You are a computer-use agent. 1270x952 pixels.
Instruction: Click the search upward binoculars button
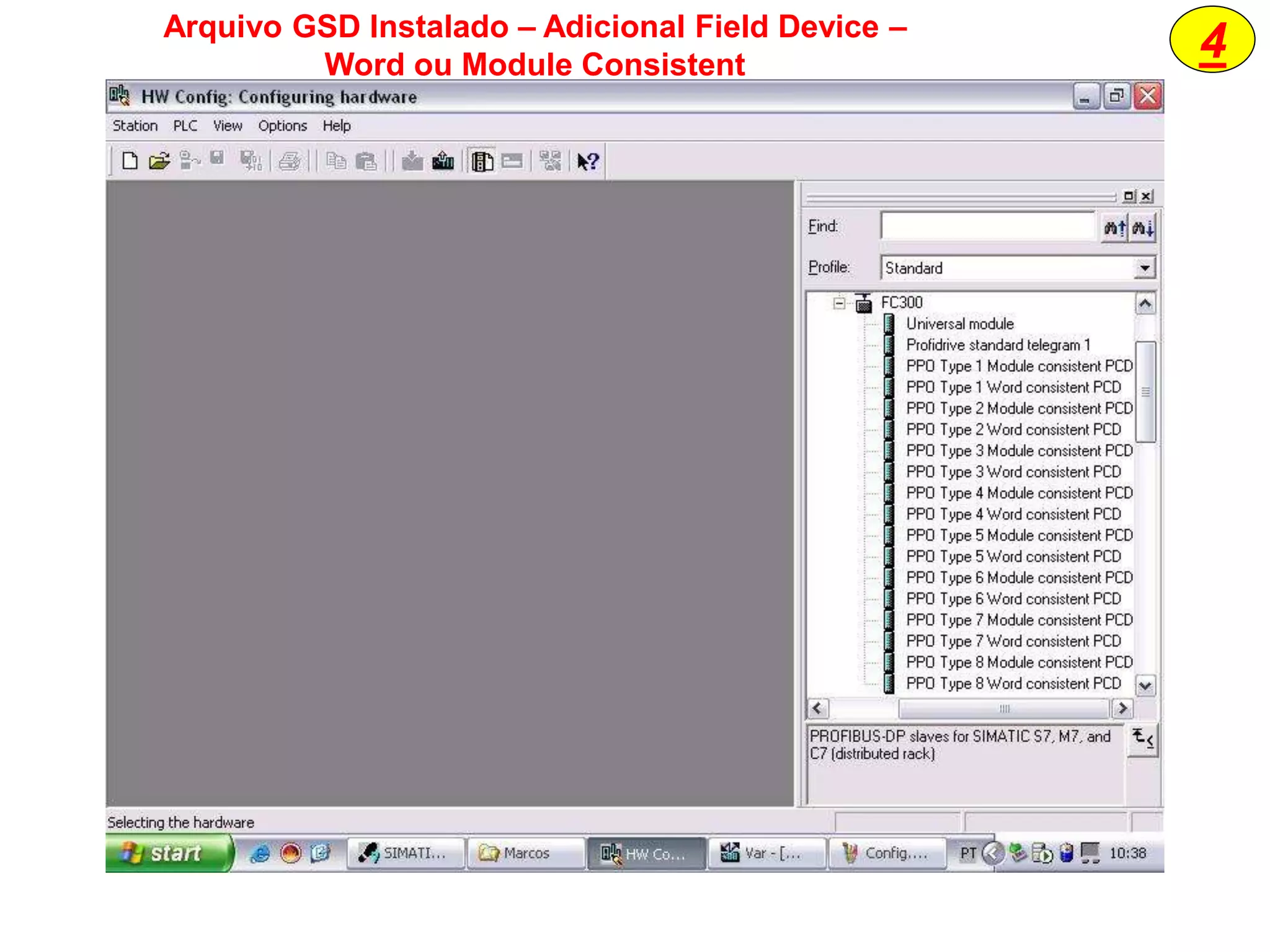click(x=1114, y=227)
